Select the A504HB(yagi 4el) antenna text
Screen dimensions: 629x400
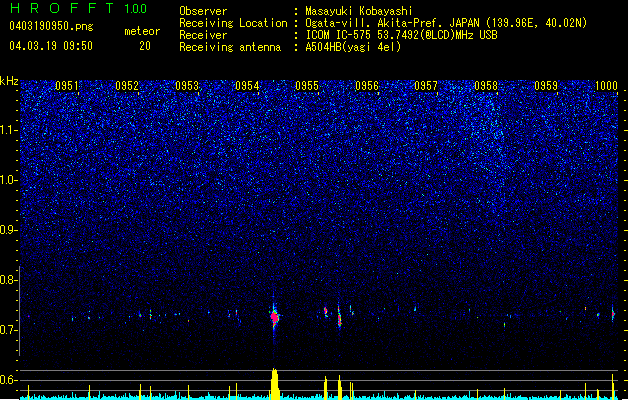click(353, 47)
